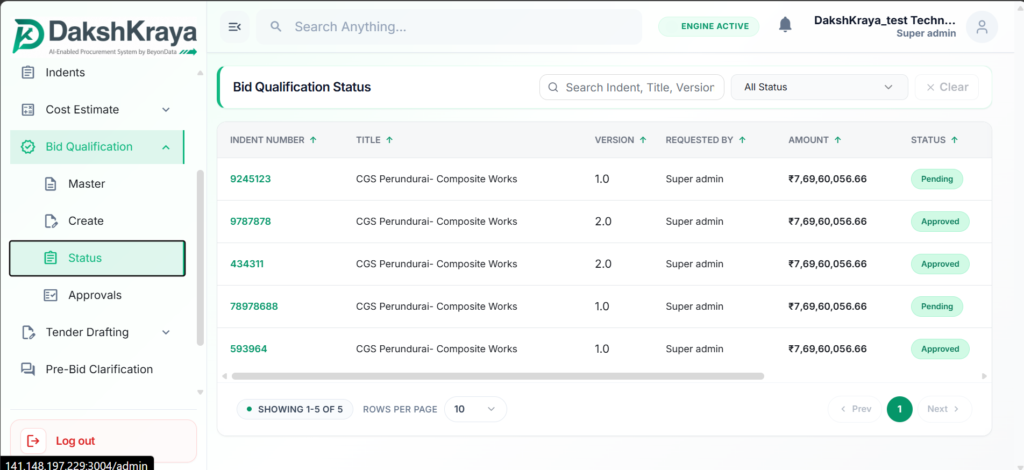Select page 1 in pagination
Viewport: 1024px width, 470px height.
pyautogui.click(x=899, y=409)
